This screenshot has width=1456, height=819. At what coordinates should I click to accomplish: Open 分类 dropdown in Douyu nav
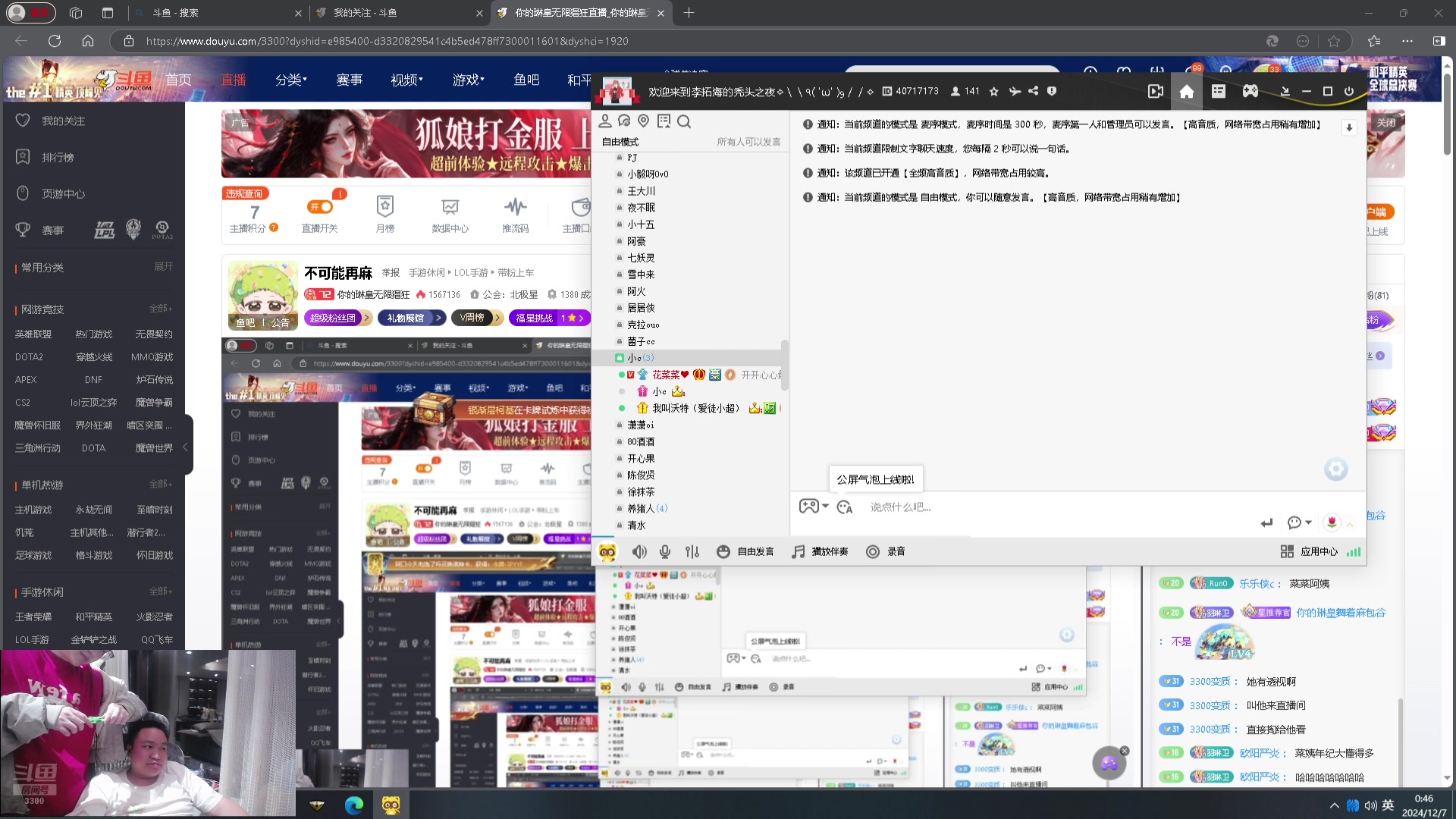291,80
